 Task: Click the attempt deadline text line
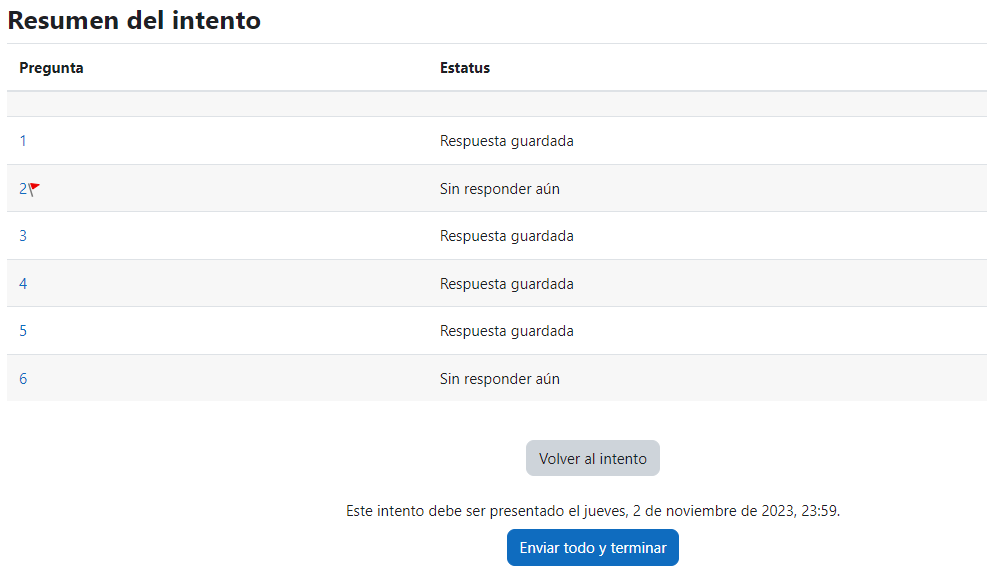[x=592, y=511]
